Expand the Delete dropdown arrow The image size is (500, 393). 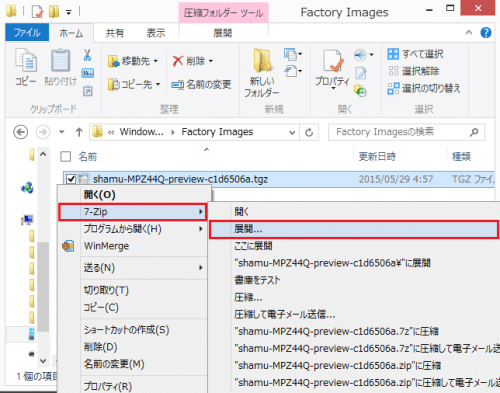pyautogui.click(x=211, y=61)
